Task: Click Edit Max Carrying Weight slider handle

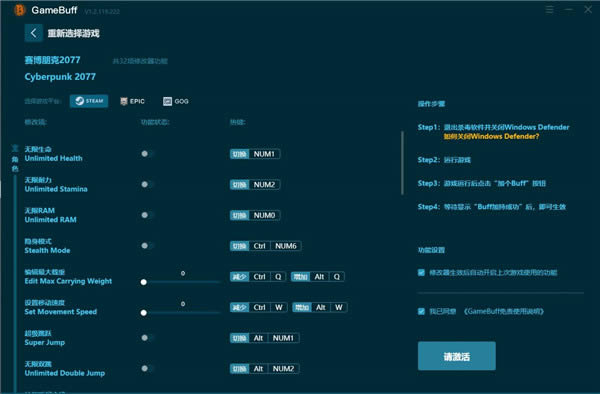Action: (143, 282)
